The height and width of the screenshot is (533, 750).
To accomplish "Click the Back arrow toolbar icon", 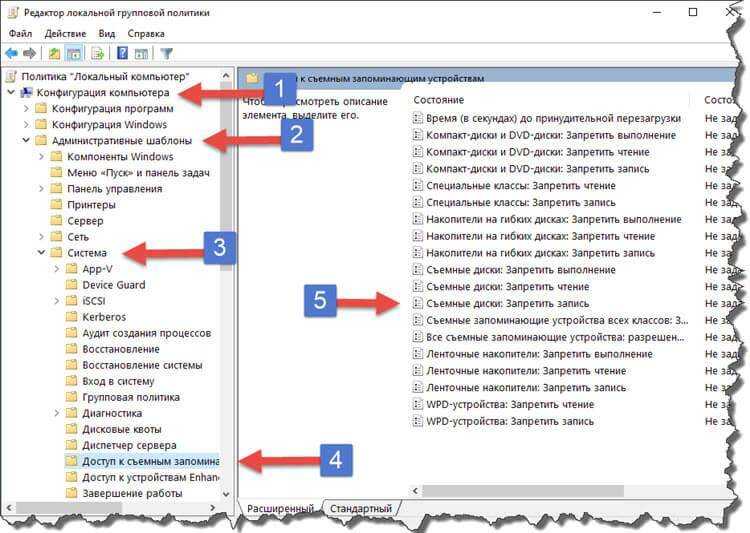I will tap(11, 54).
